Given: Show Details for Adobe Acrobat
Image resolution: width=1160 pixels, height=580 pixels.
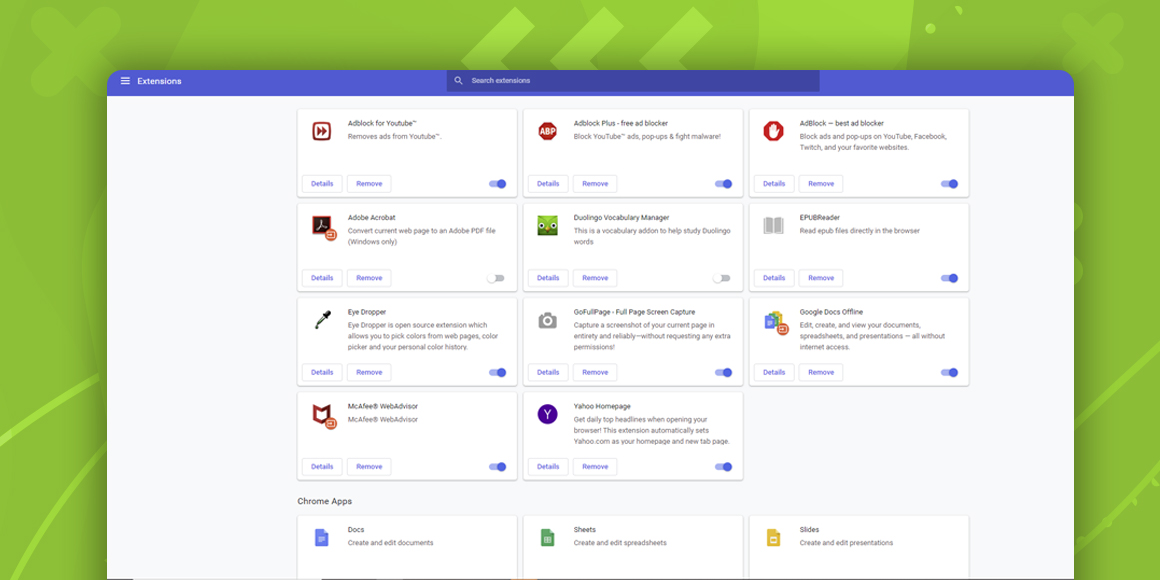Looking at the screenshot, I should click(x=322, y=278).
